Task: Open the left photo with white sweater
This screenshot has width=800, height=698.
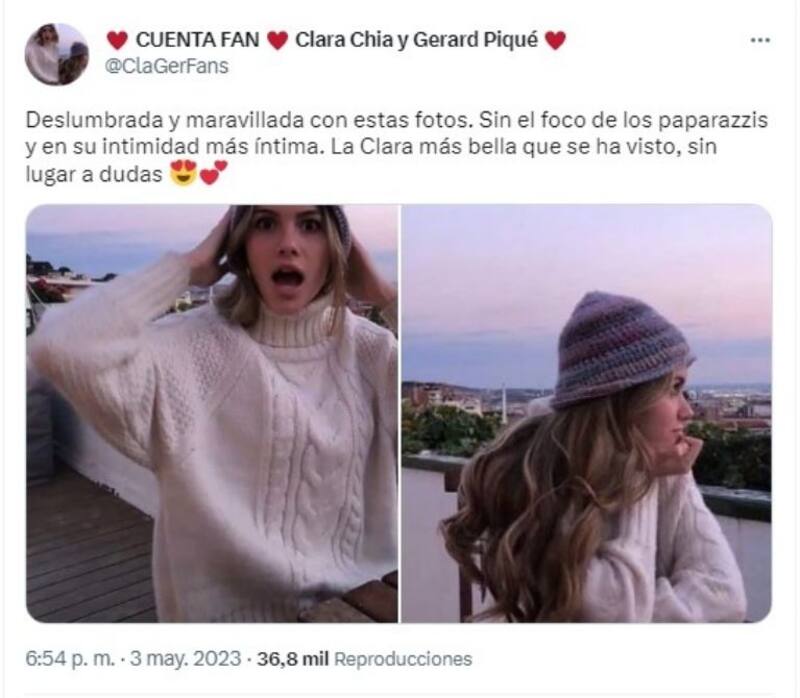Action: (212, 413)
